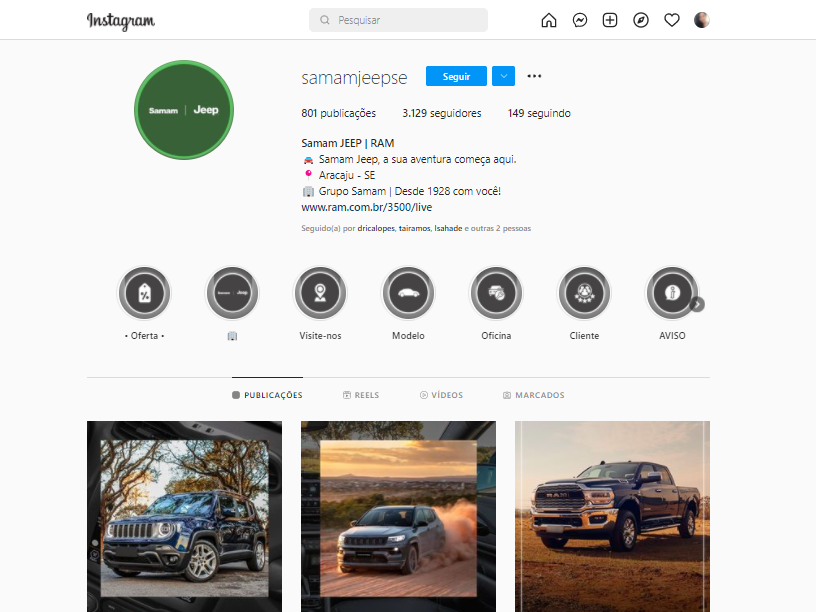Image resolution: width=816 pixels, height=612 pixels.
Task: Open Messenger direct messages icon
Action: (x=579, y=20)
